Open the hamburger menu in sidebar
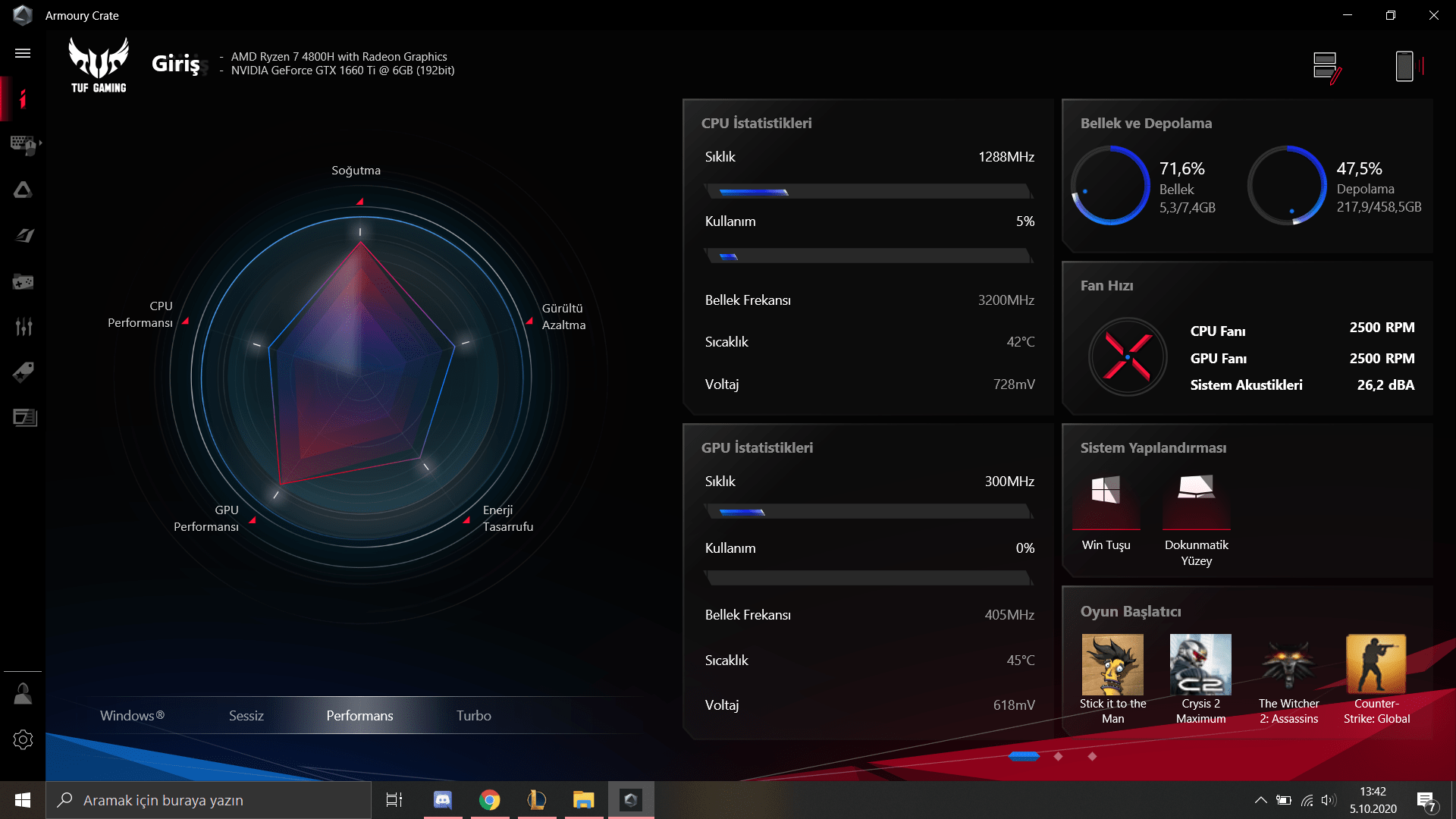Image resolution: width=1456 pixels, height=819 pixels. point(23,53)
